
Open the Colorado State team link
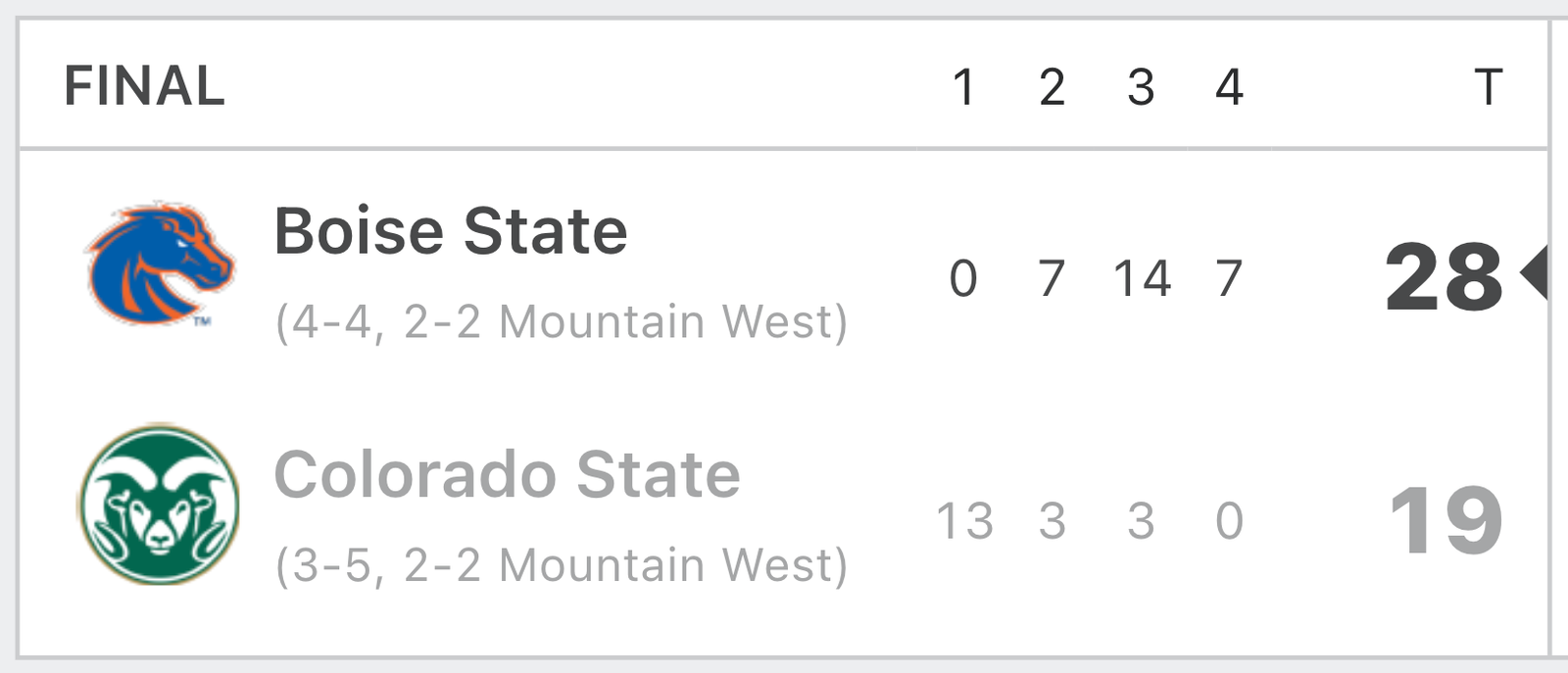coord(507,475)
